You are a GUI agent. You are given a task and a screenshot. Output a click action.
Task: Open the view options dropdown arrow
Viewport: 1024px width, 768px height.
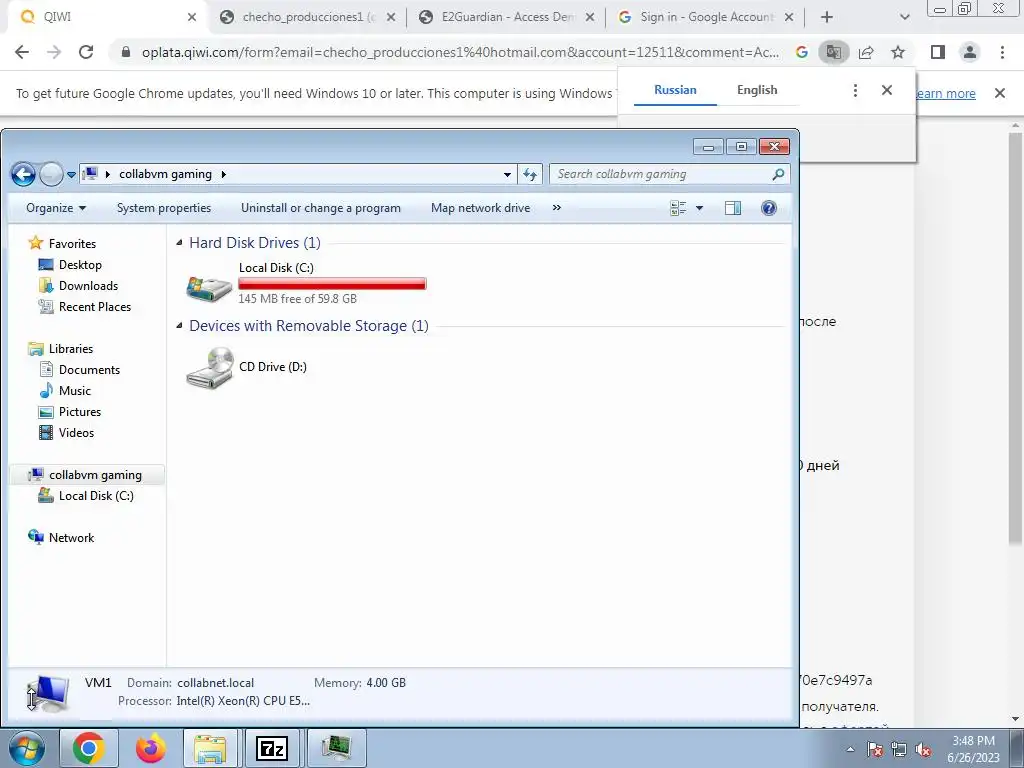click(699, 208)
